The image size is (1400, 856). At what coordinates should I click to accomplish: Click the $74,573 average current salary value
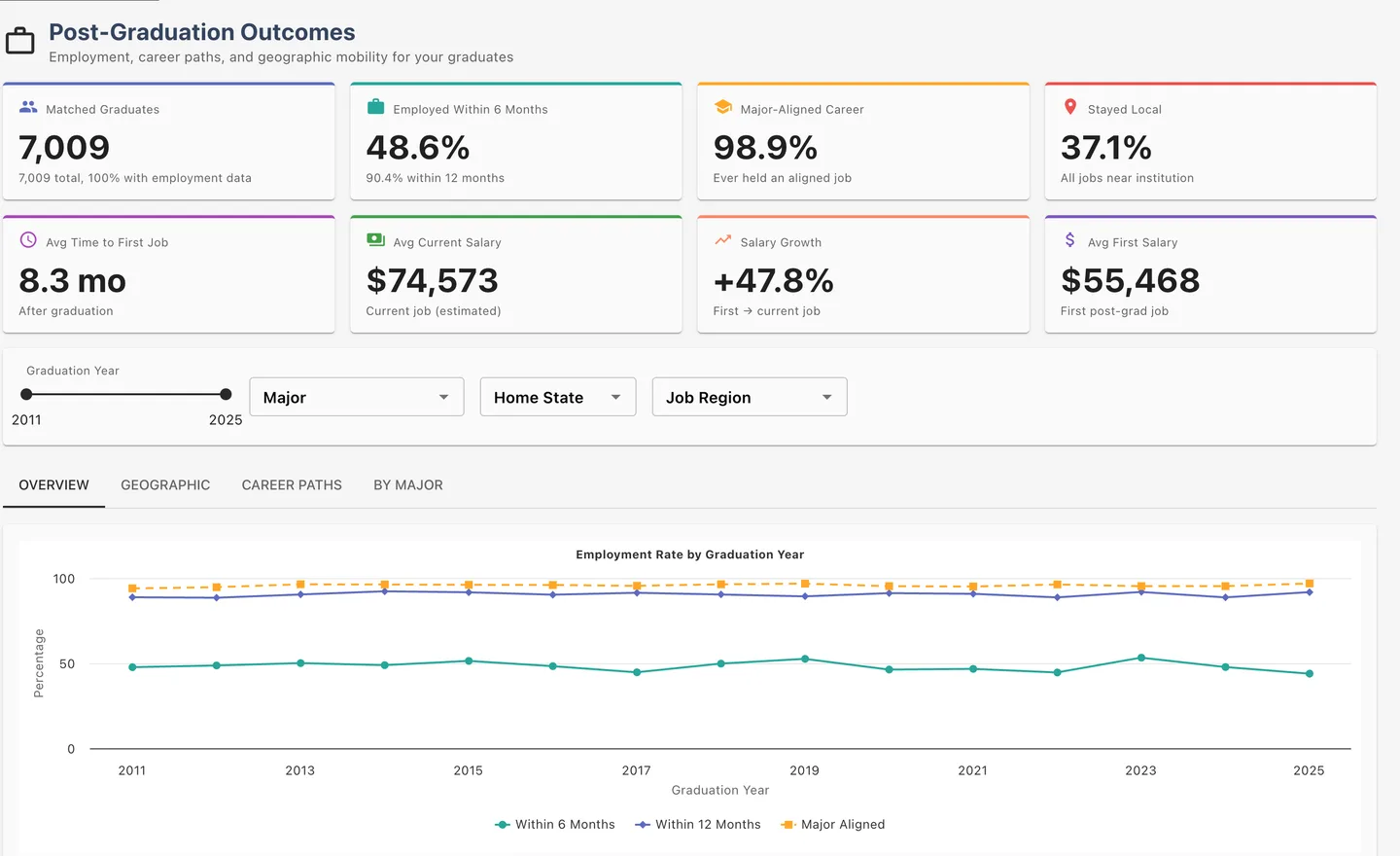point(433,280)
